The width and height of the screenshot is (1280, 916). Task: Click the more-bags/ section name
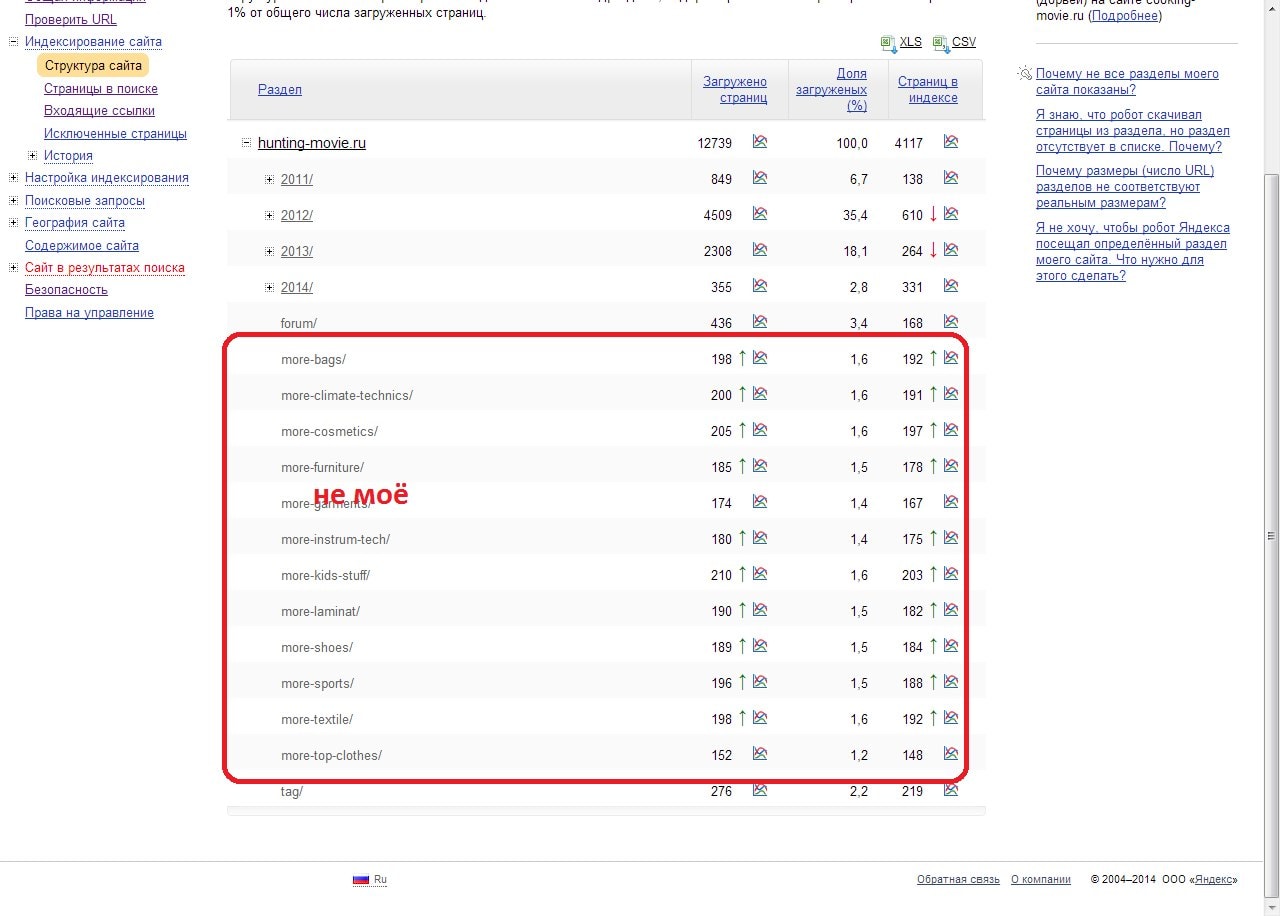coord(313,359)
